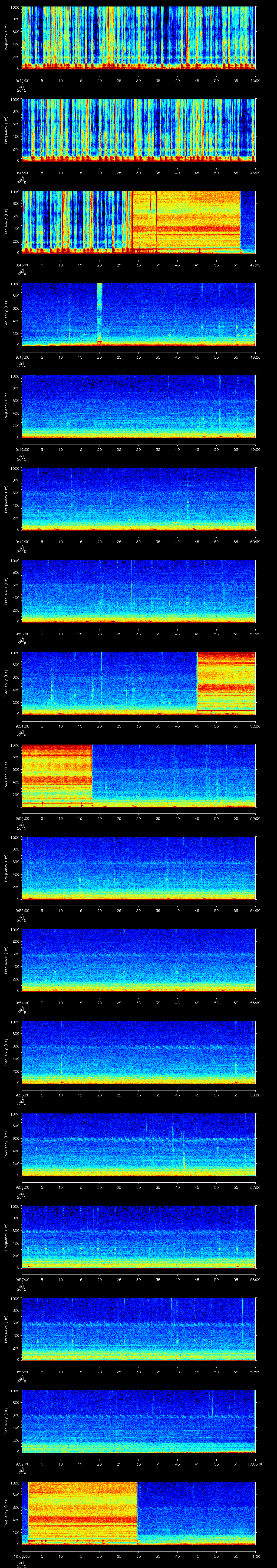Viewport: 277px width, 1568px height.
Task: Click the spectrogram panel starting at 9:54:00
Action: pos(138,960)
